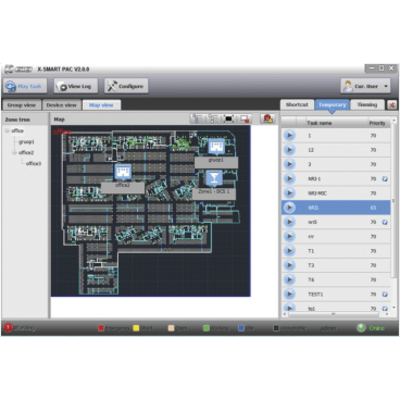Click the red alarm map toolbar icon

coord(268,119)
